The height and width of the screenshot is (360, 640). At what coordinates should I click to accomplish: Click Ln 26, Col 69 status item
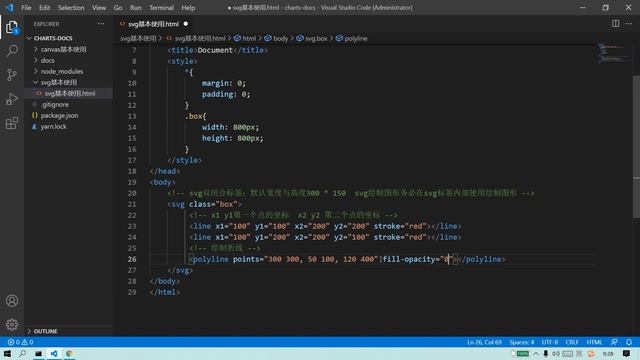(484, 342)
